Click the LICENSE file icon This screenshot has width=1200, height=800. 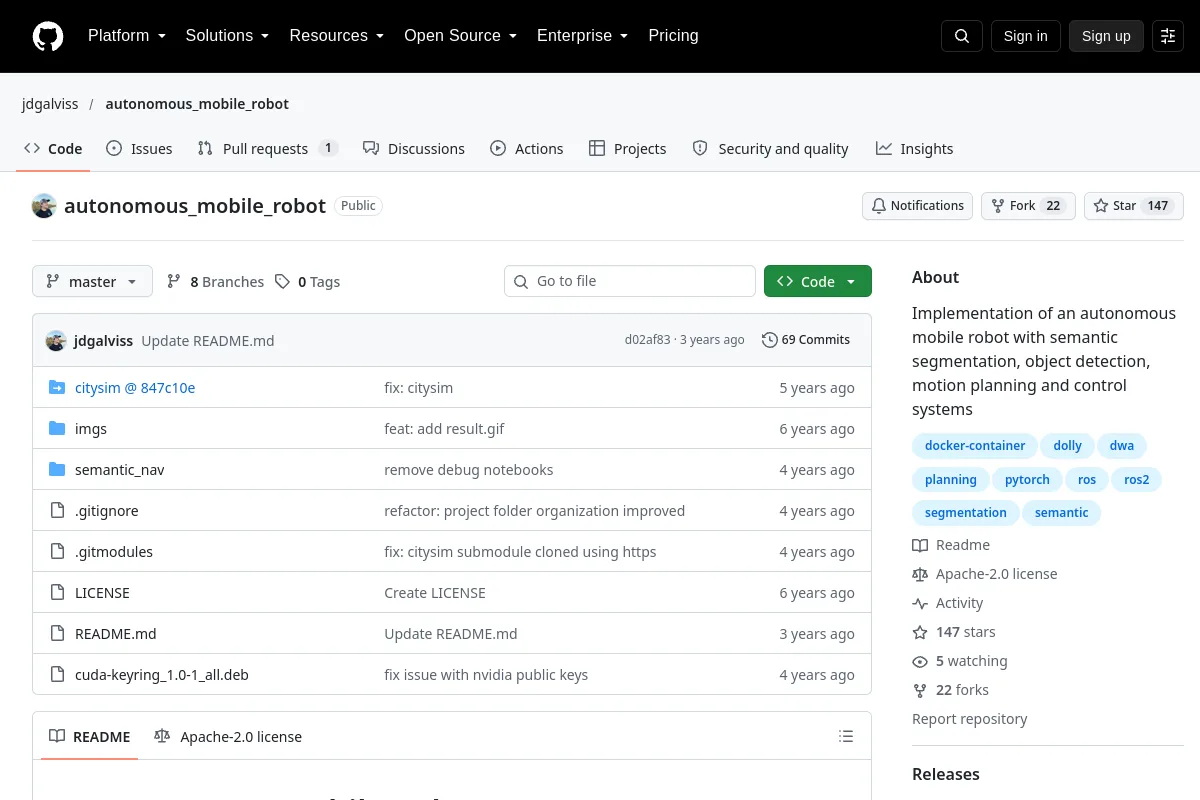tap(57, 593)
